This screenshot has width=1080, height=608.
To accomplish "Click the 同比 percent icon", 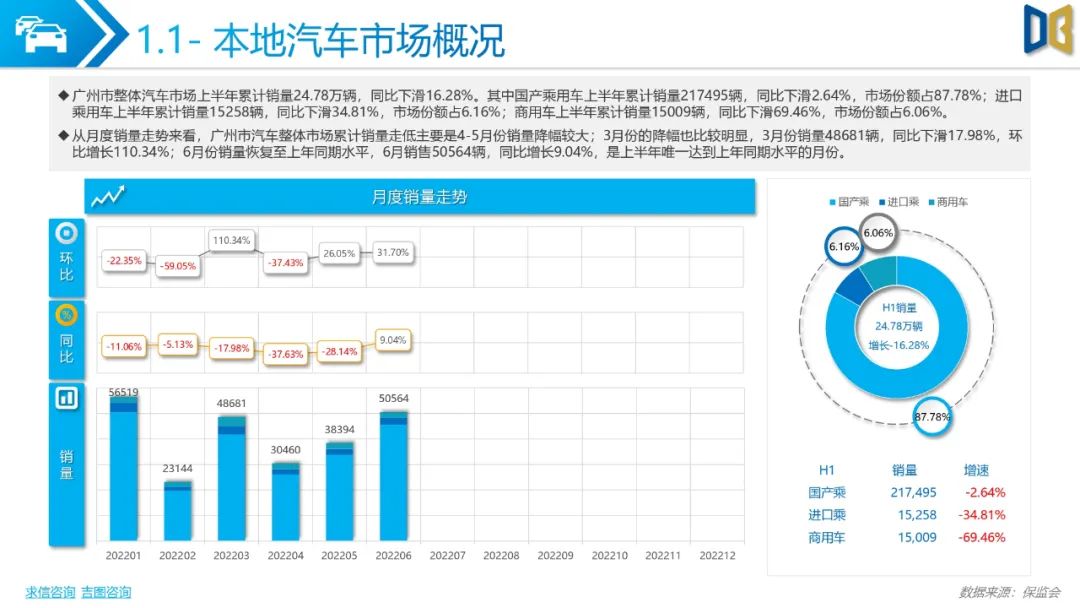I will click(66, 315).
